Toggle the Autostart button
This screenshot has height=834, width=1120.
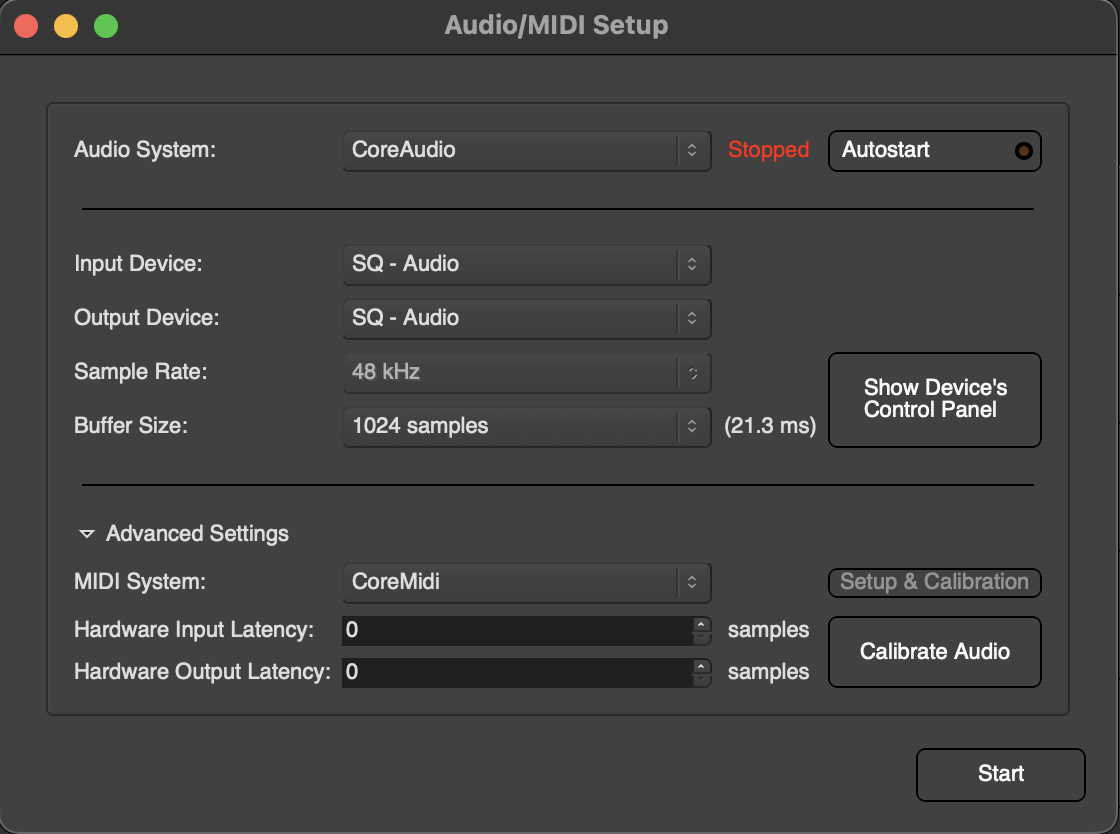point(934,151)
